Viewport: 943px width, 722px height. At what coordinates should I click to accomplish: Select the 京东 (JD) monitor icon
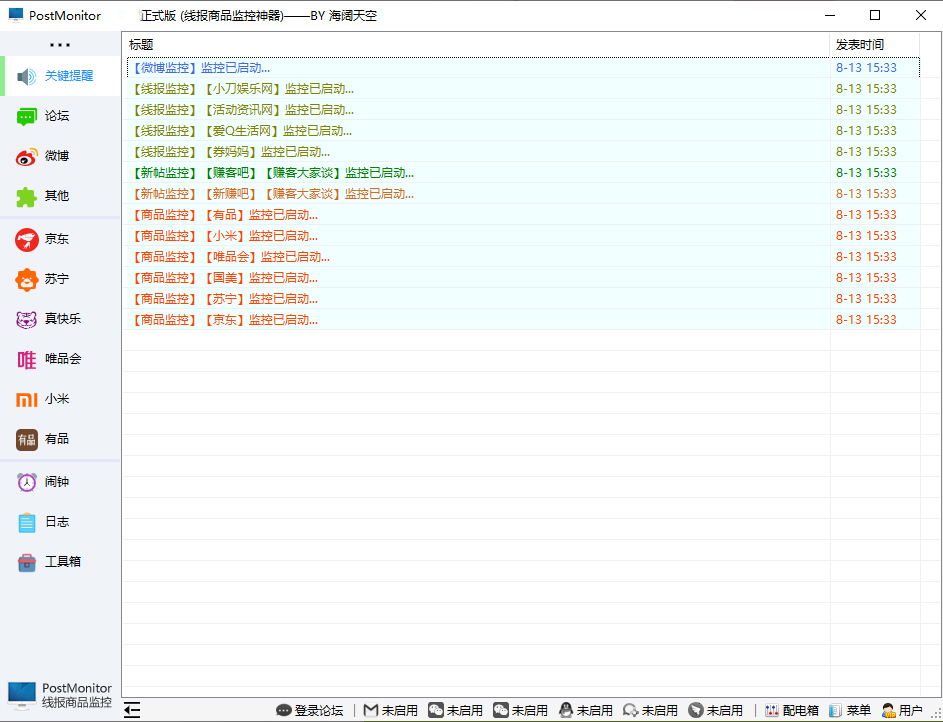click(x=27, y=240)
